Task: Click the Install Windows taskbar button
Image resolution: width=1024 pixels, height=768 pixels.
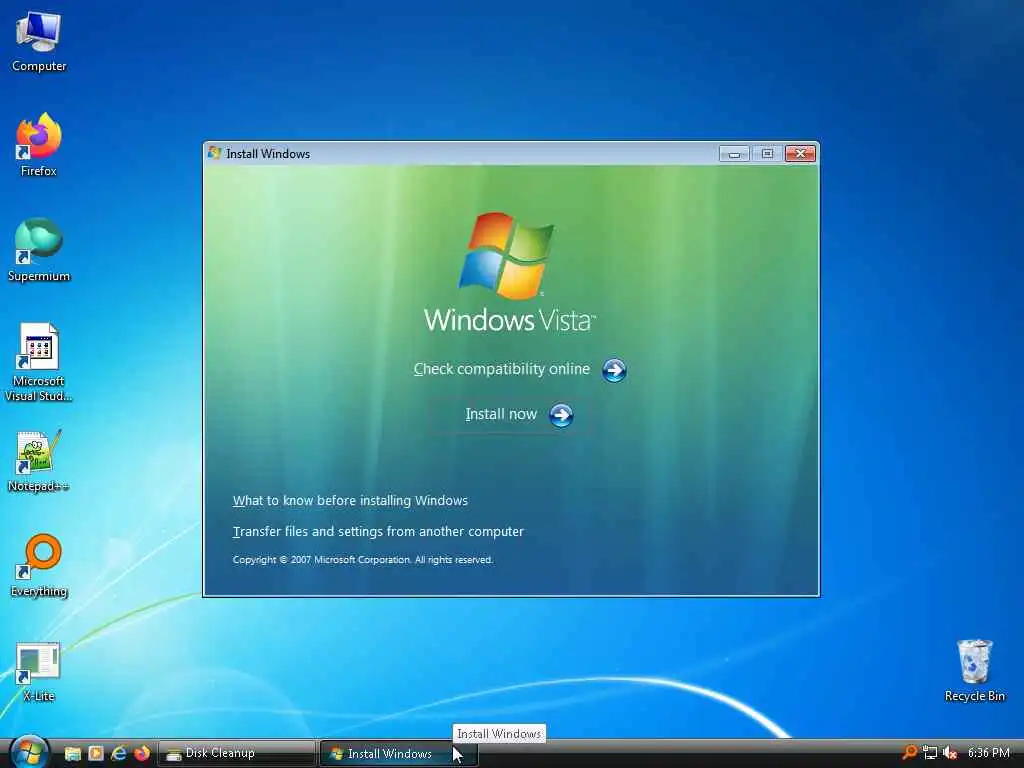Action: 399,754
